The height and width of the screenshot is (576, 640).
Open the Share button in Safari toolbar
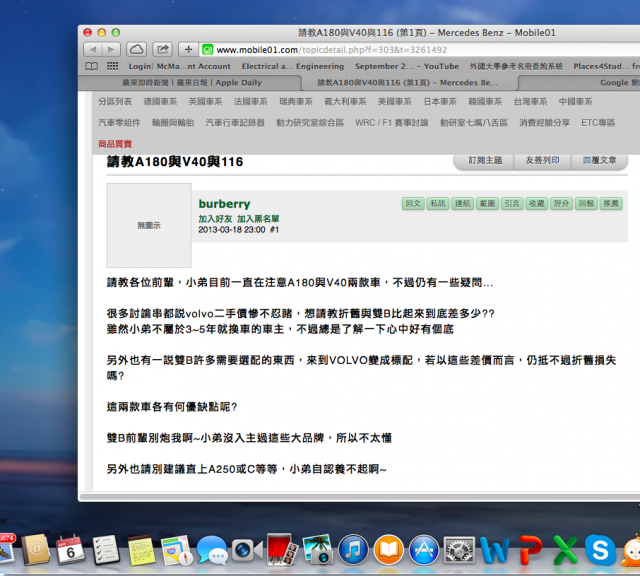pos(162,50)
